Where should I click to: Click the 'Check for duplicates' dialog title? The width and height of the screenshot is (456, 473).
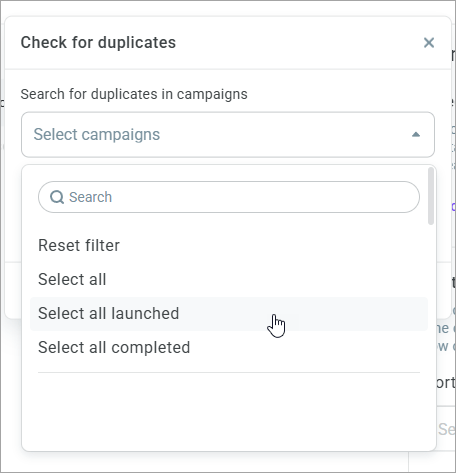(98, 43)
